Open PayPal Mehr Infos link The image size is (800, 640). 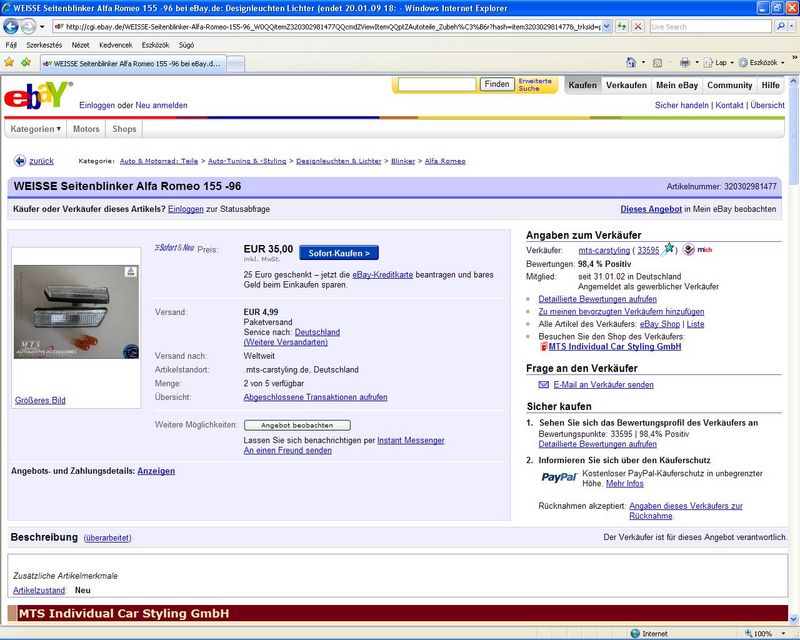pyautogui.click(x=624, y=484)
